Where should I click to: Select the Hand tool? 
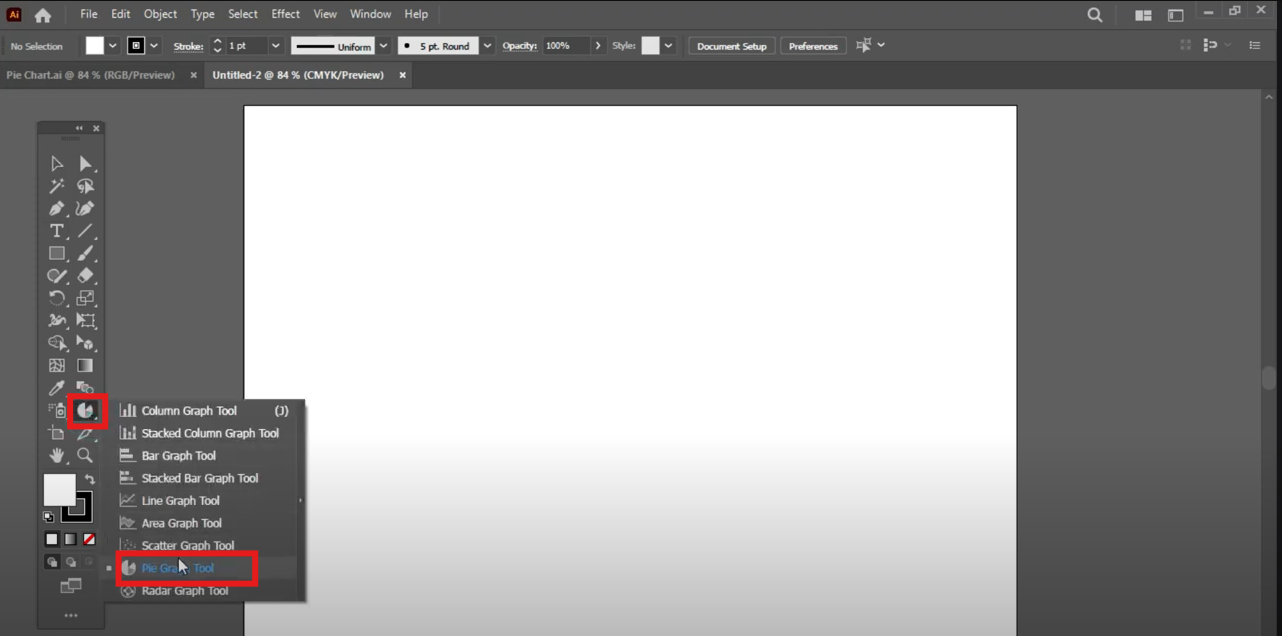pyautogui.click(x=57, y=455)
